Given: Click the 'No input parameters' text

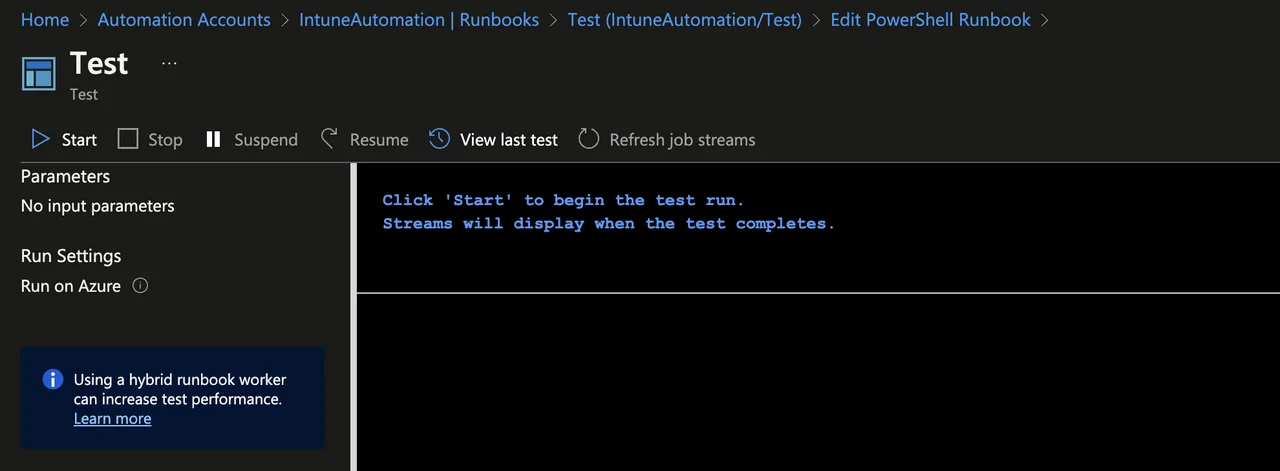Looking at the screenshot, I should tap(97, 206).
